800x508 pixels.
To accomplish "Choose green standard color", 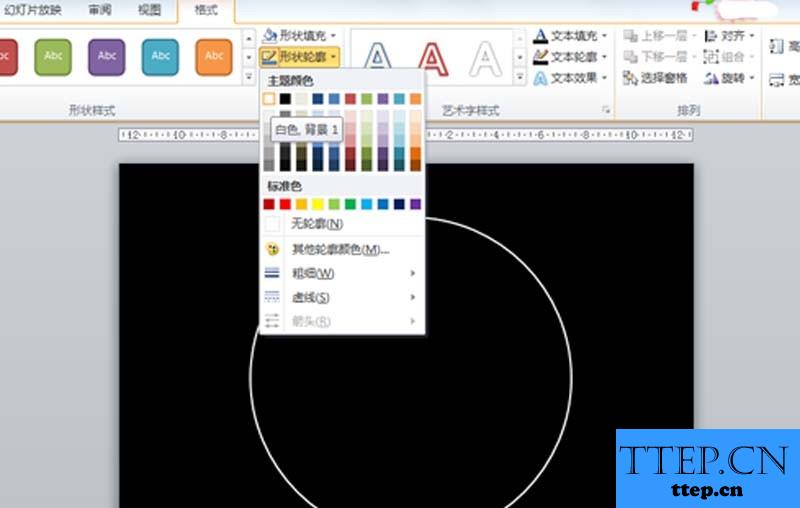I will 351,204.
